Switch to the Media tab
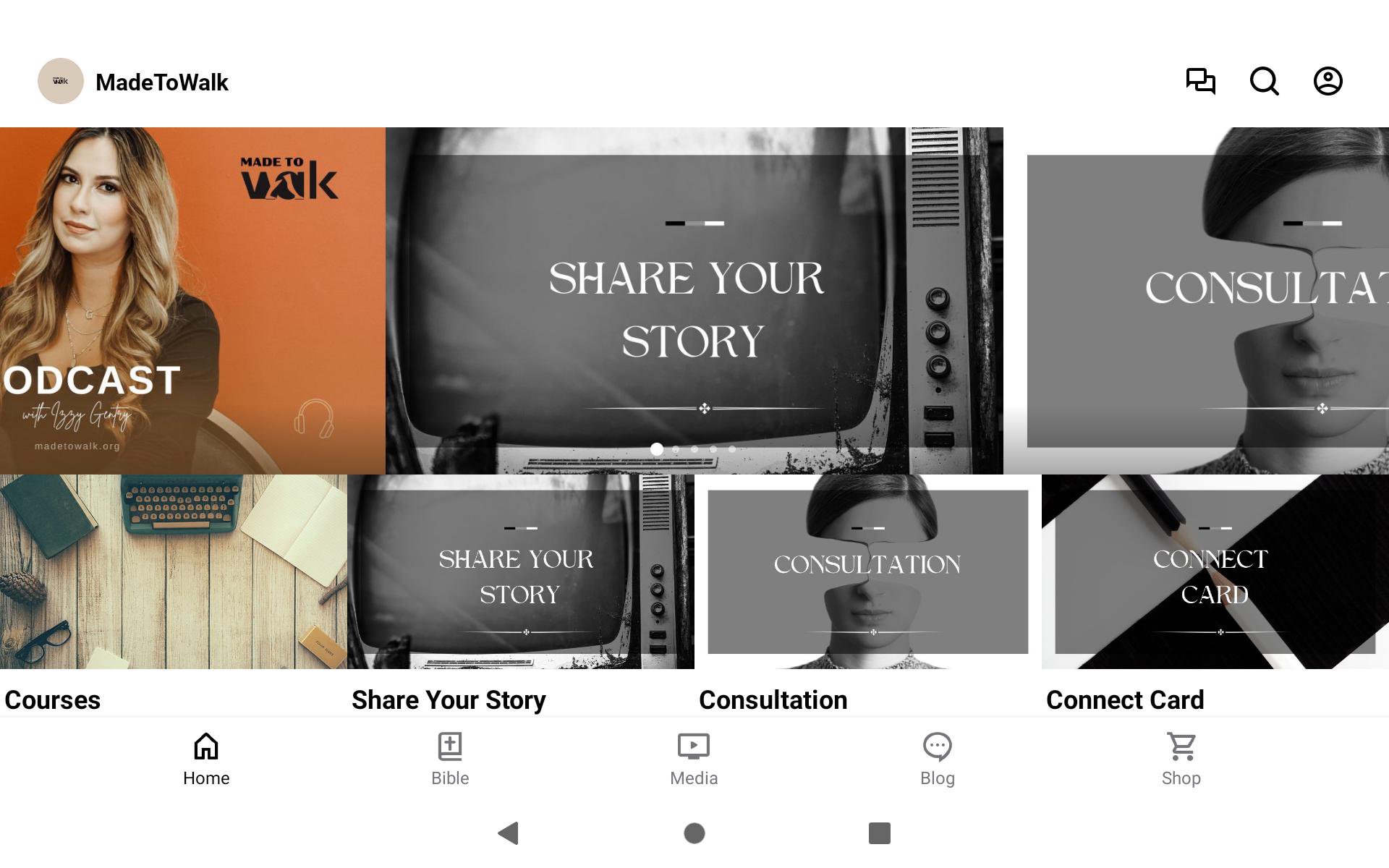 [694, 759]
